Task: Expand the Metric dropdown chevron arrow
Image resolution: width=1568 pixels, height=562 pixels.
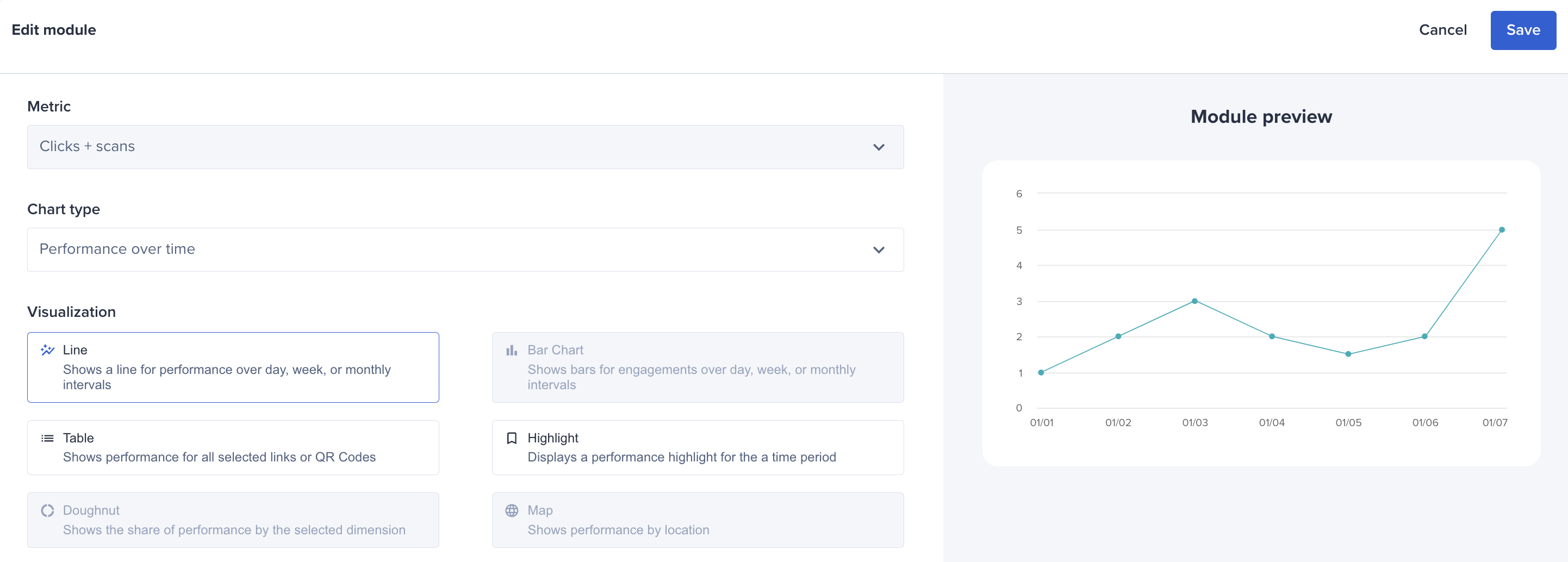Action: pos(879,147)
